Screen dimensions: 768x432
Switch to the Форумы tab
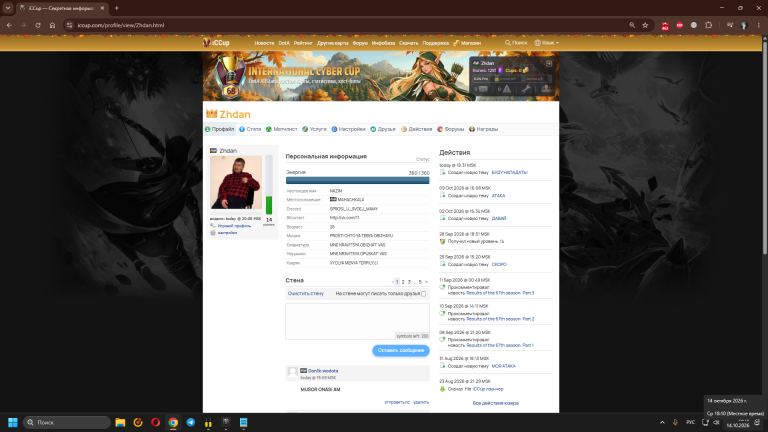[x=450, y=129]
